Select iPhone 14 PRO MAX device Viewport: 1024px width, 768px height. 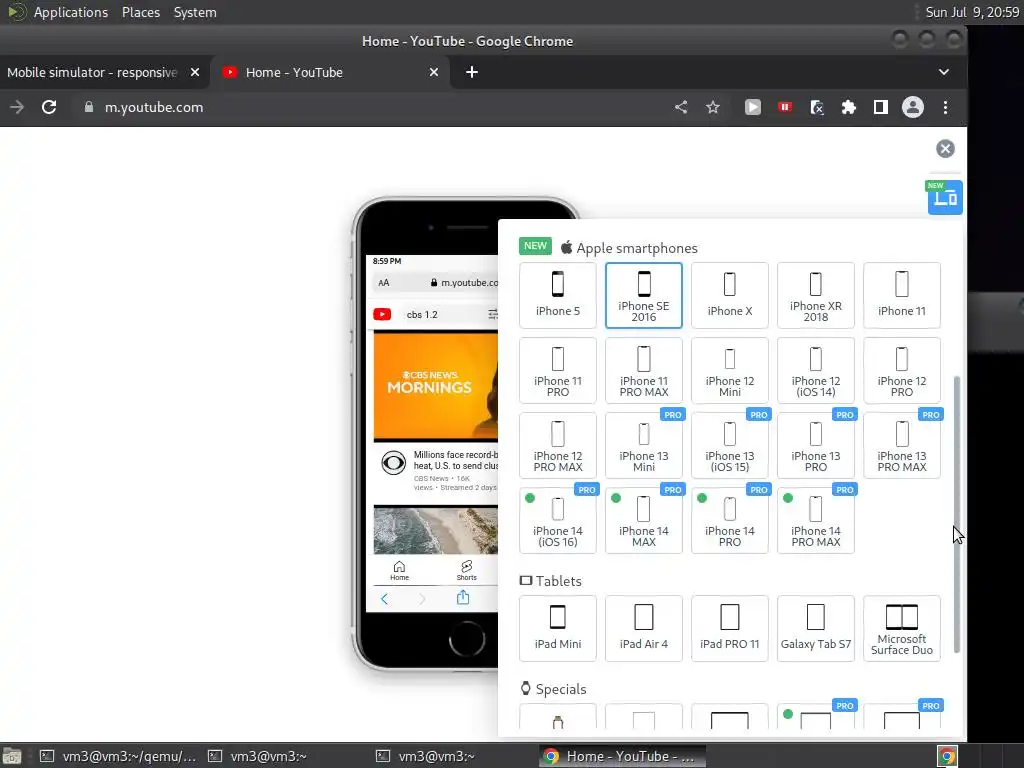click(x=816, y=520)
